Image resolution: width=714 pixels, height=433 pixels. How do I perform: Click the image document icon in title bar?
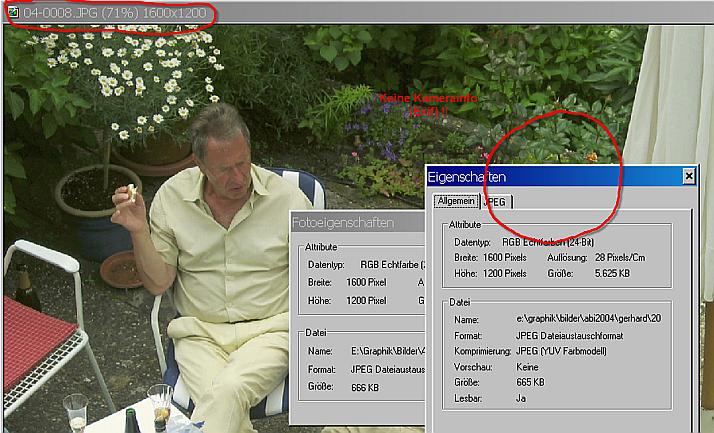pyautogui.click(x=13, y=14)
